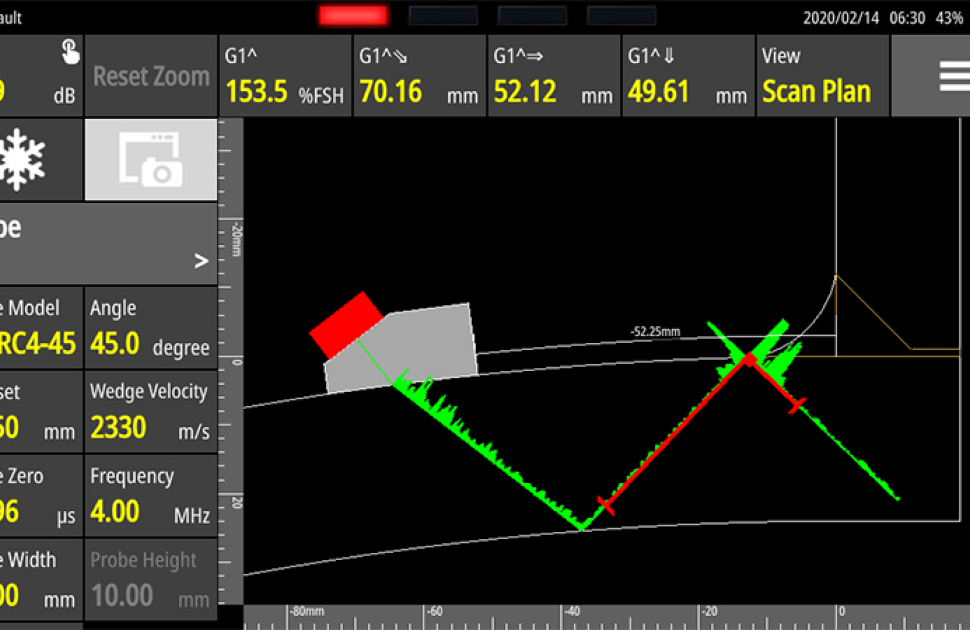The width and height of the screenshot is (970, 630).
Task: Open the Angle value selector
Action: [150, 327]
